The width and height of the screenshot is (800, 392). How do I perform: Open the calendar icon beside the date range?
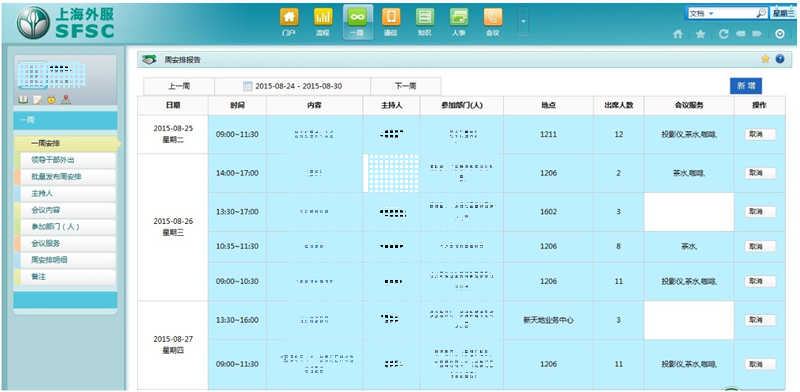click(247, 86)
